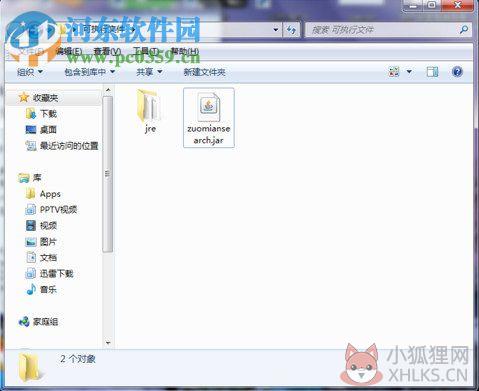The image size is (479, 391).
Task: Minimize the explorer window
Action: (x=414, y=6)
